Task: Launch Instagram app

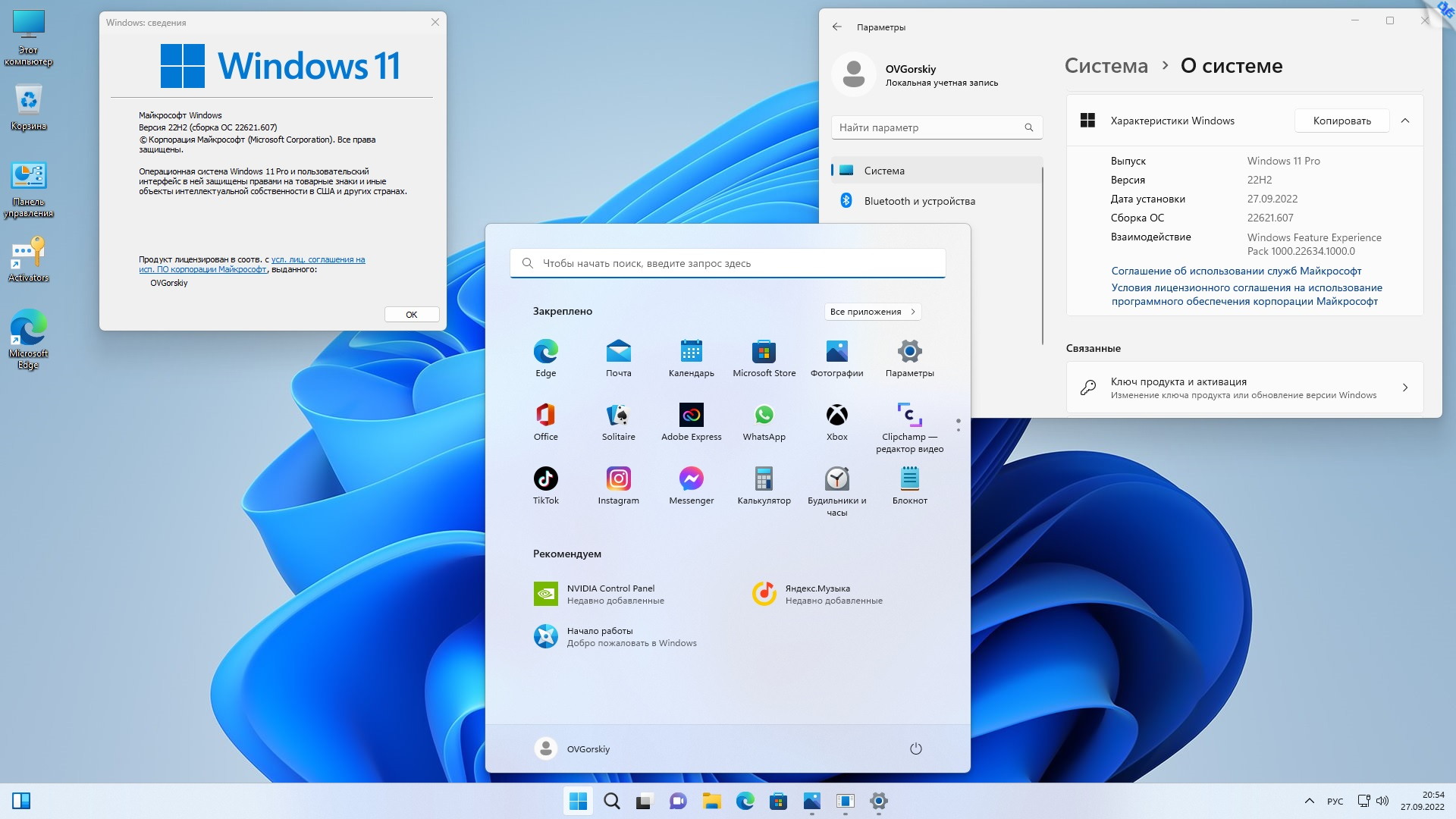Action: [618, 478]
